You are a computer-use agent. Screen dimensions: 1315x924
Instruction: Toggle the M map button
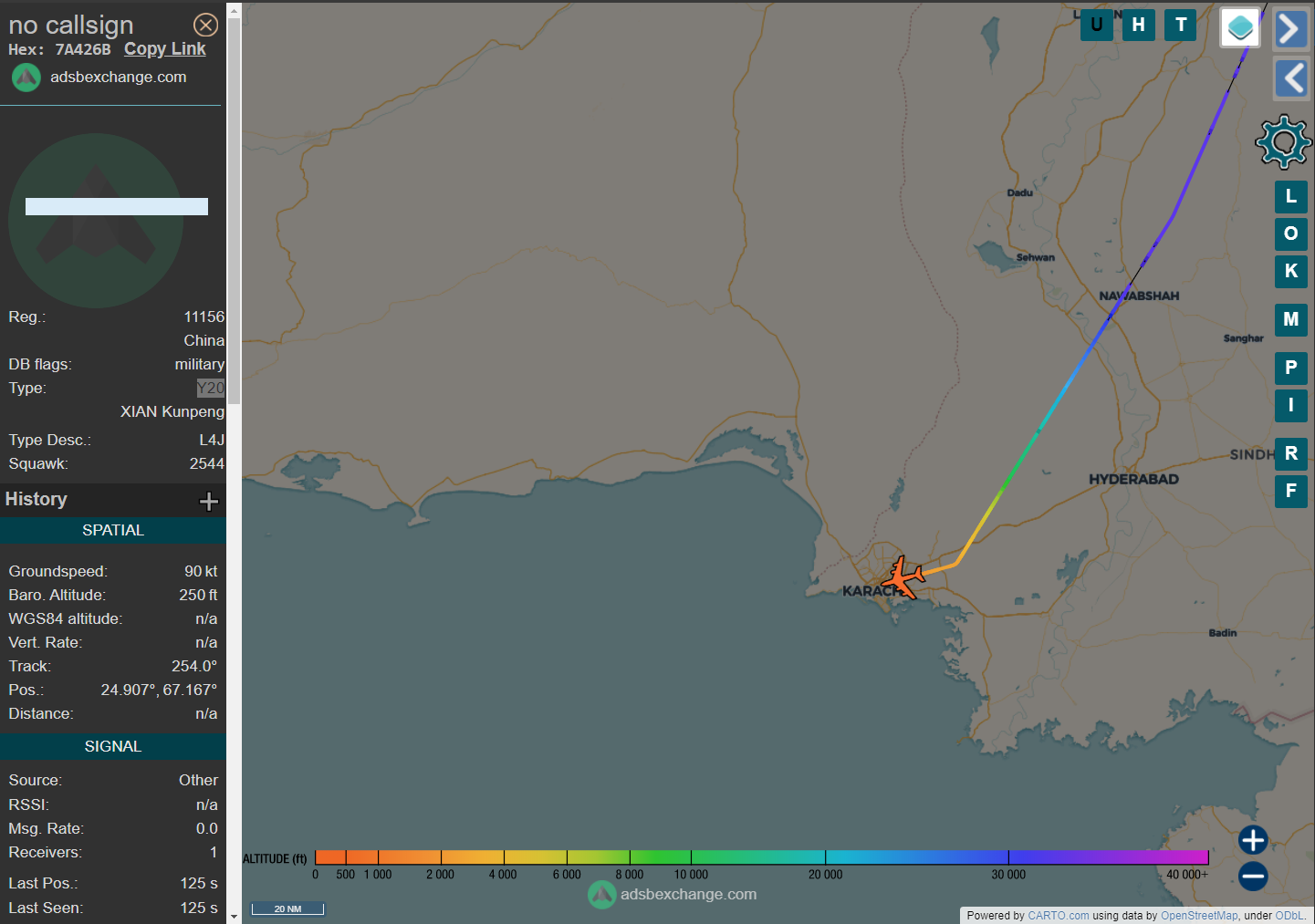pyautogui.click(x=1291, y=319)
